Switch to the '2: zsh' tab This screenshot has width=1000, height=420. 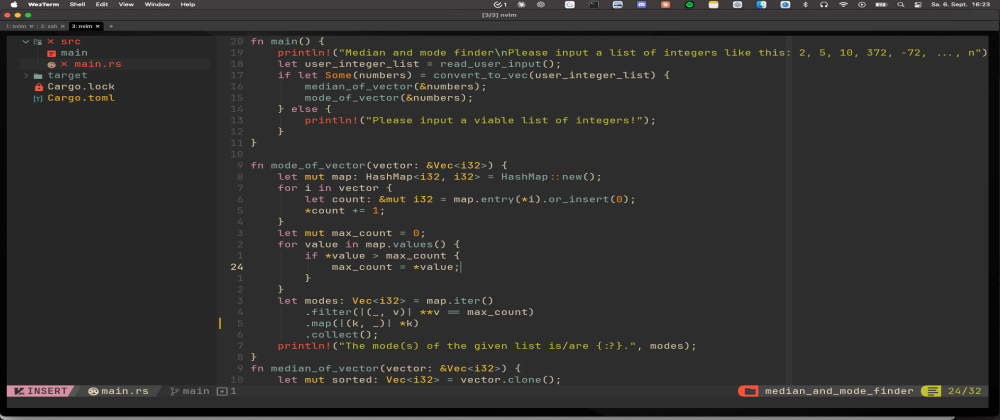point(49,26)
